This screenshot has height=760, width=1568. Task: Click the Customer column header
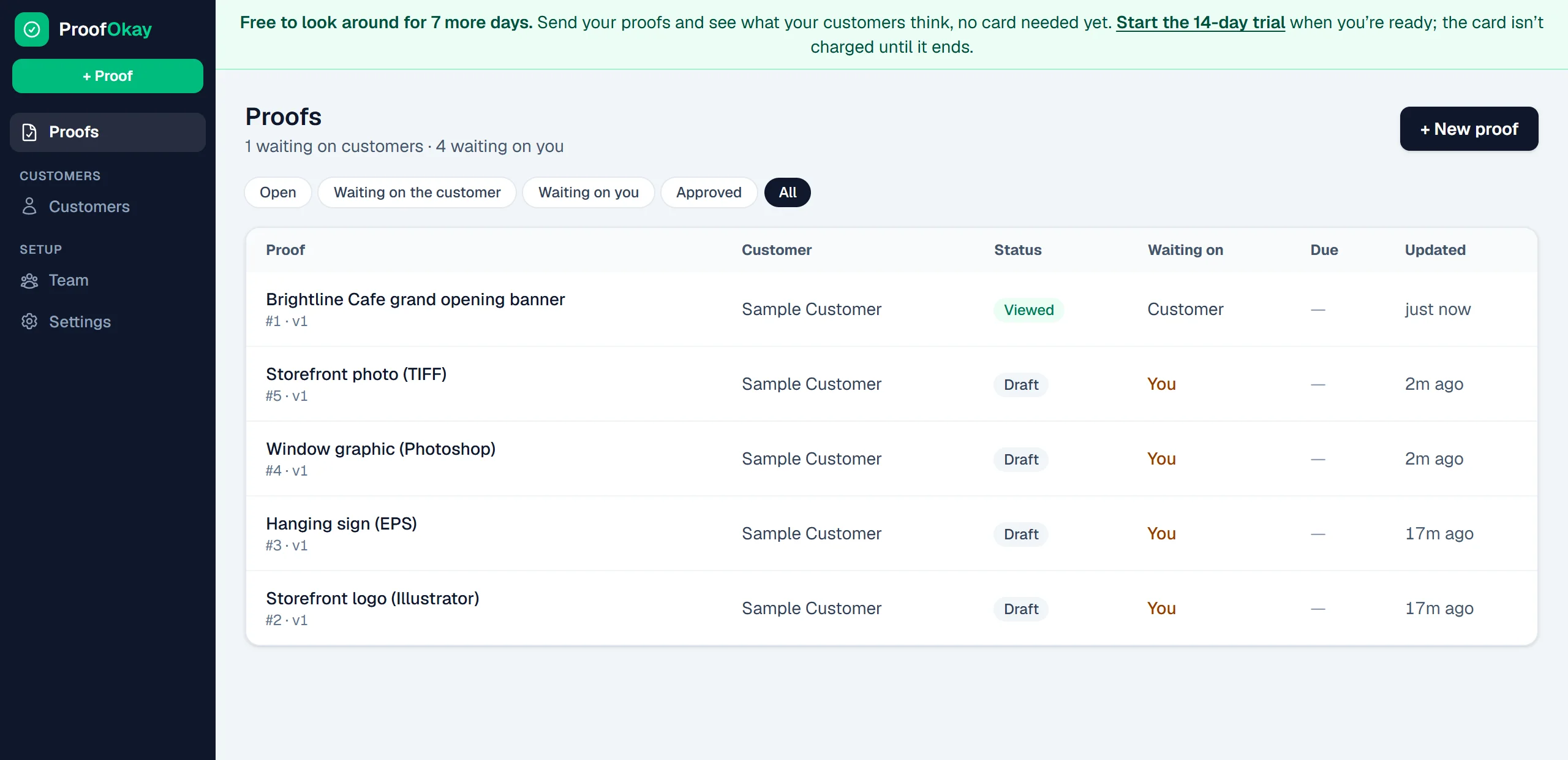[x=777, y=250]
